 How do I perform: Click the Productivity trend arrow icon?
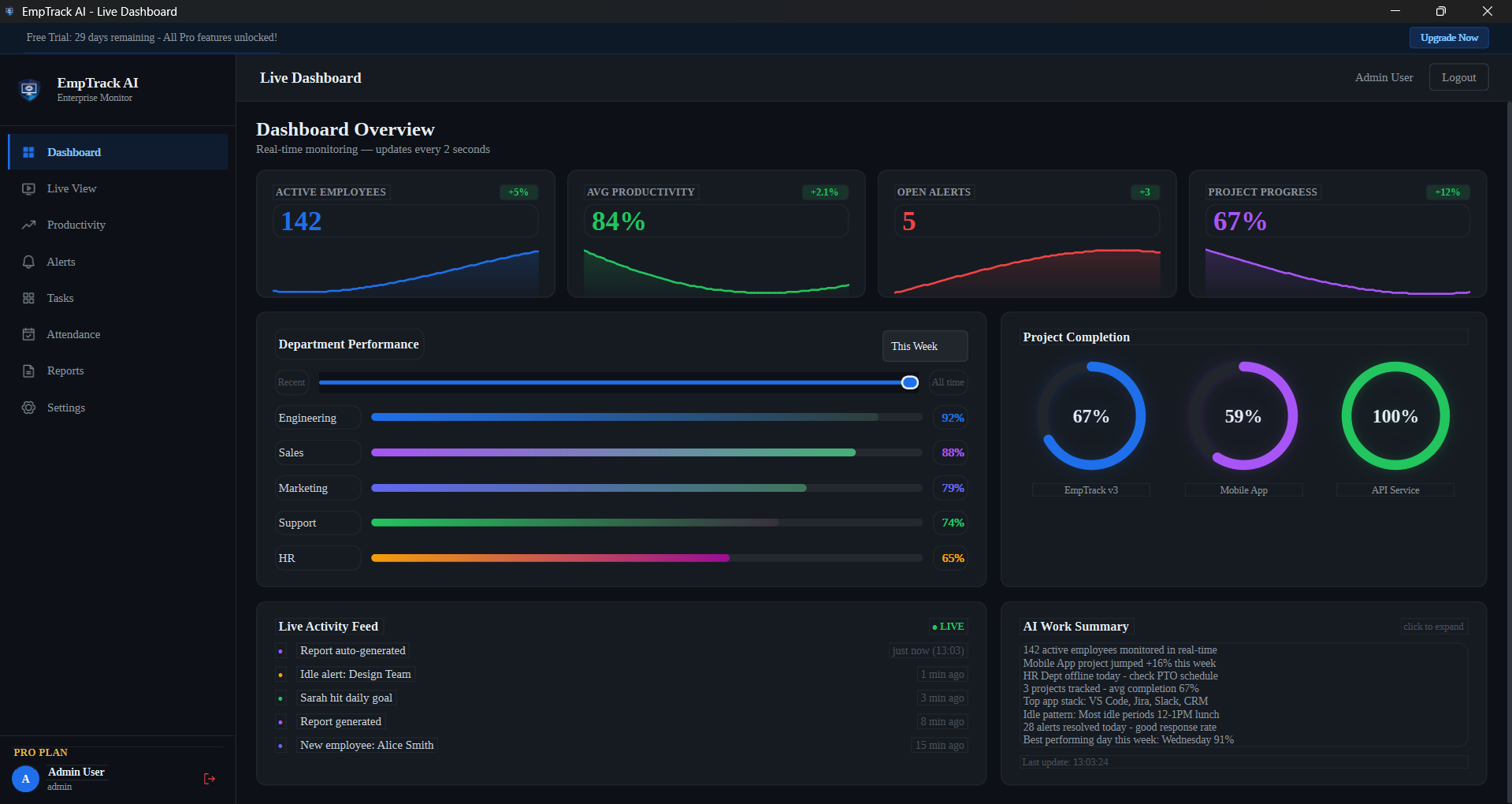[x=28, y=225]
